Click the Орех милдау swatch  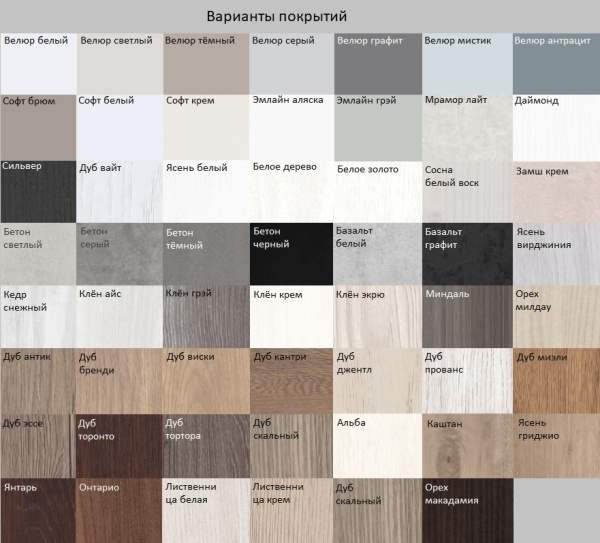(x=556, y=317)
